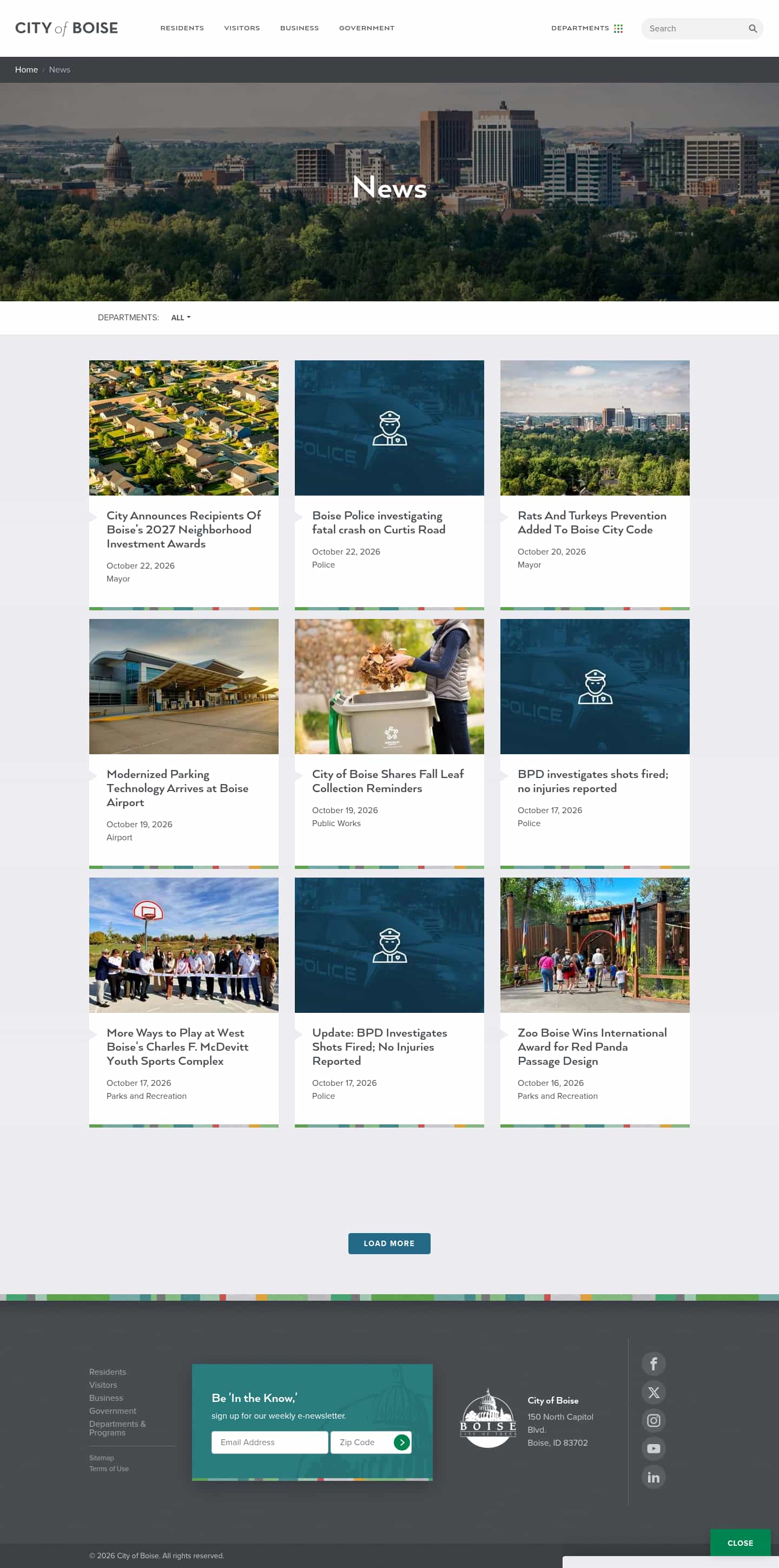This screenshot has width=779, height=1568.
Task: Open Update: BPD Investigates Shots Fired title
Action: (380, 1047)
